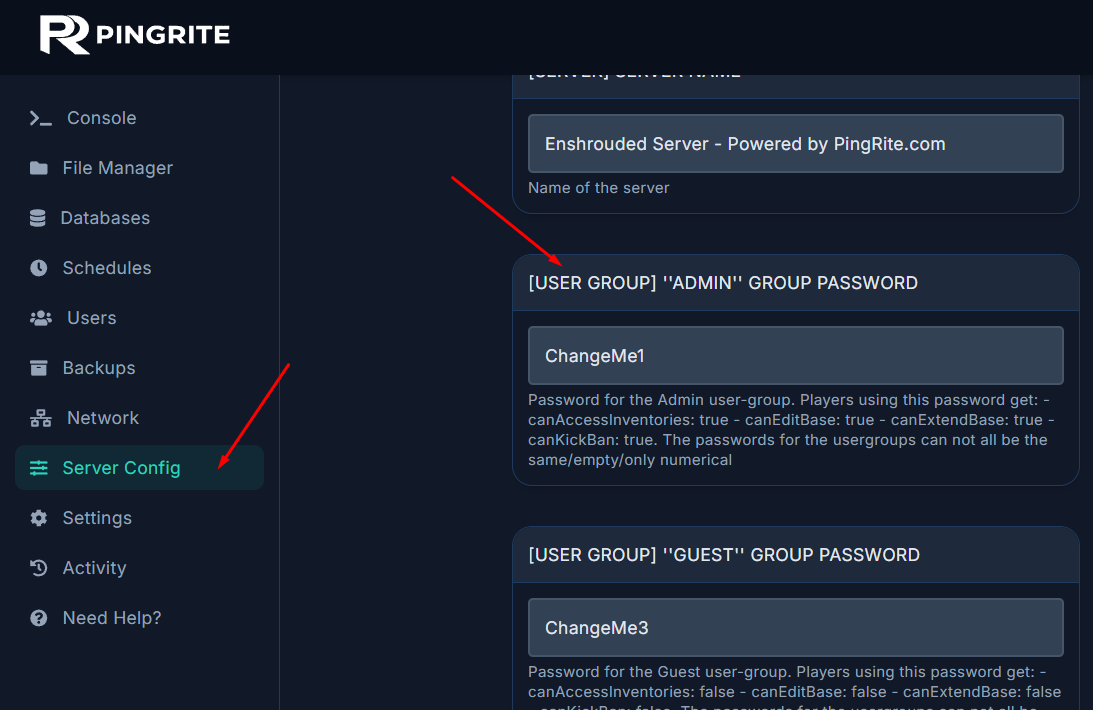
Task: Go to File Manager section
Action: [x=117, y=168]
